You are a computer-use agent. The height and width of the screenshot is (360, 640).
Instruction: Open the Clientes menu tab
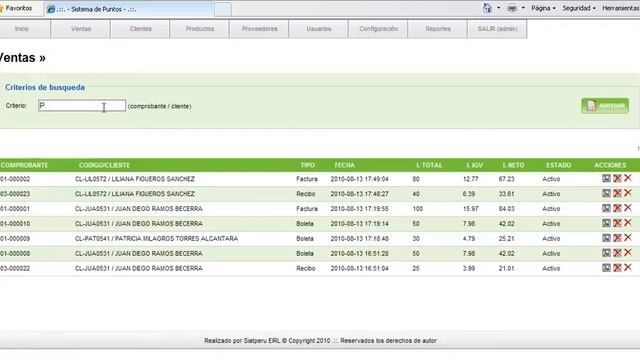pyautogui.click(x=140, y=29)
